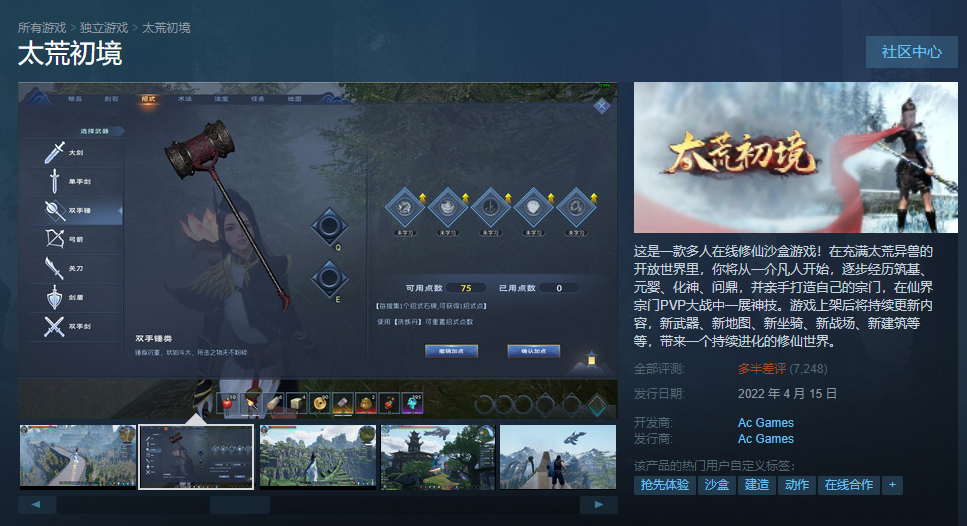Screen dimensions: 967x526
Task: Click the thumbnail strip scrollbar handle
Action: click(240, 504)
